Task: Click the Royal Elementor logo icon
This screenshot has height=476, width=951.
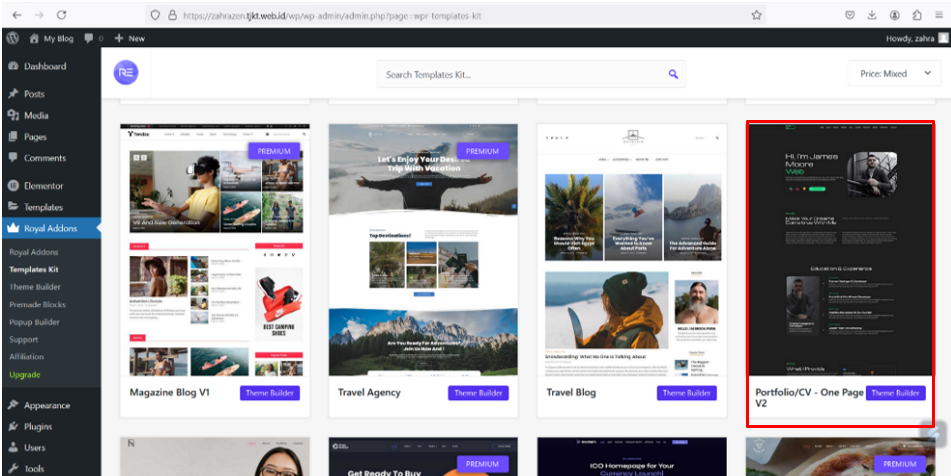Action: pos(127,74)
